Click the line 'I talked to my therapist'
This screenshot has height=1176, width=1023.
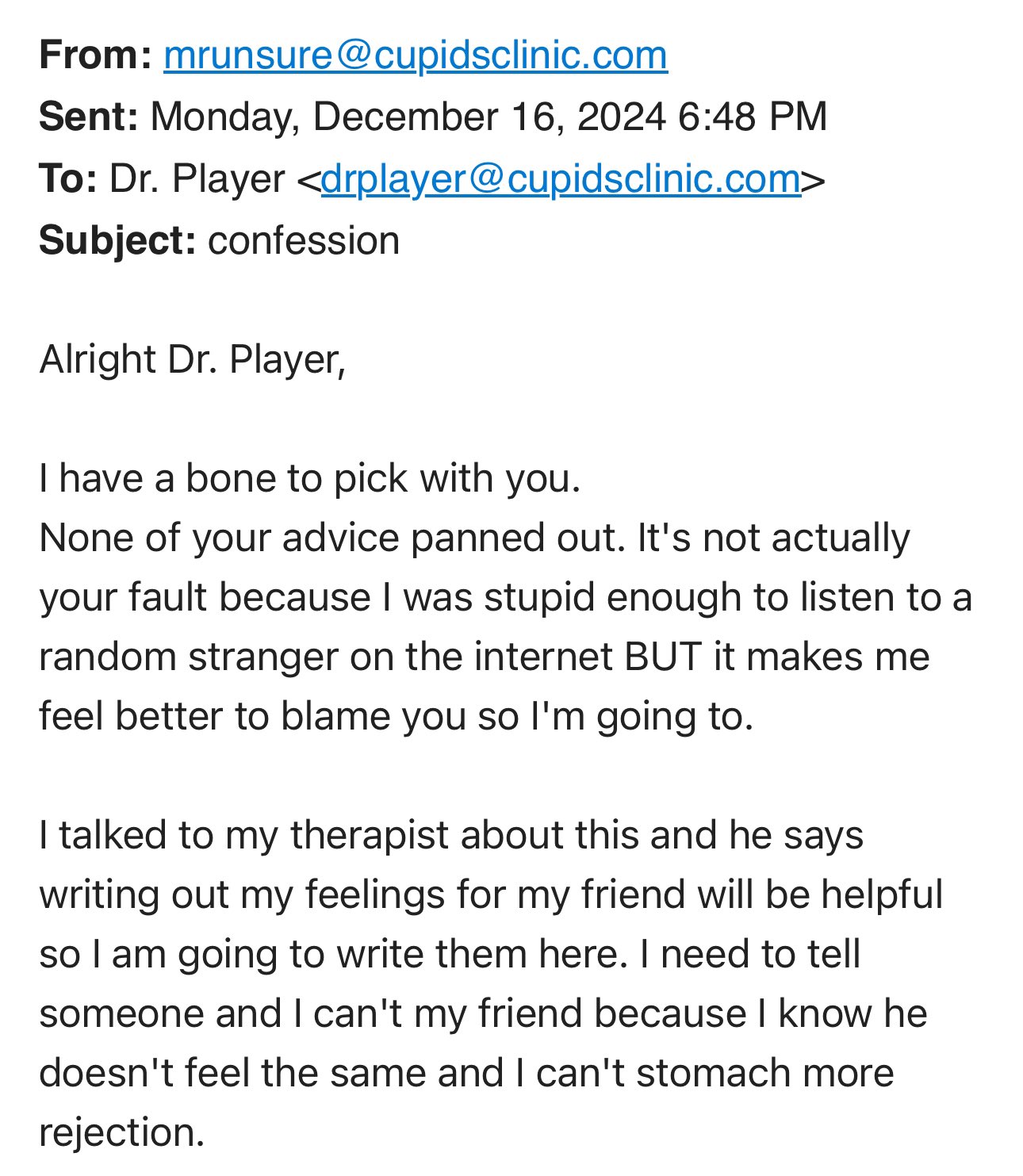tap(451, 835)
